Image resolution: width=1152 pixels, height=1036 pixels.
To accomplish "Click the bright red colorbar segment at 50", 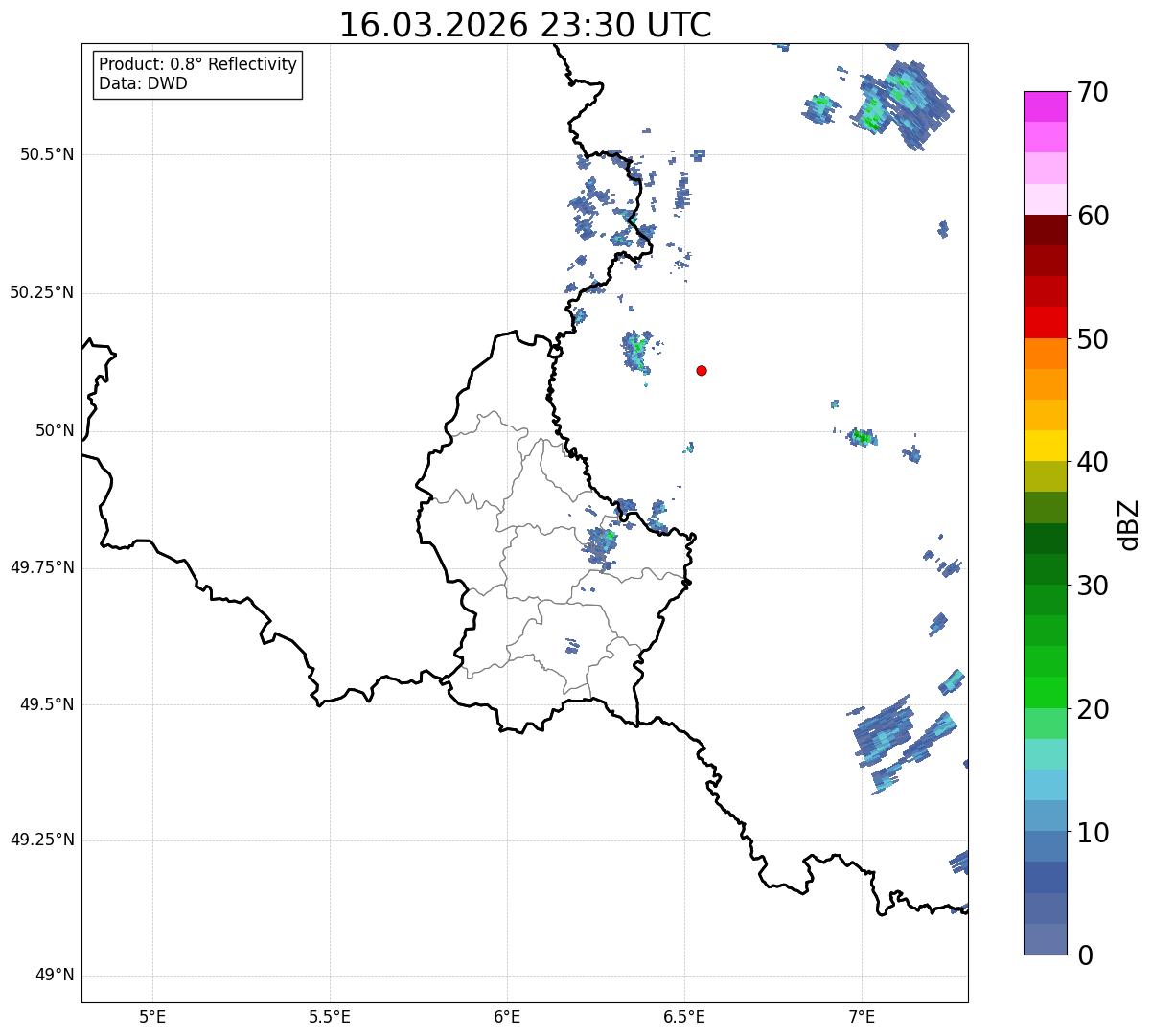I will click(x=1045, y=322).
